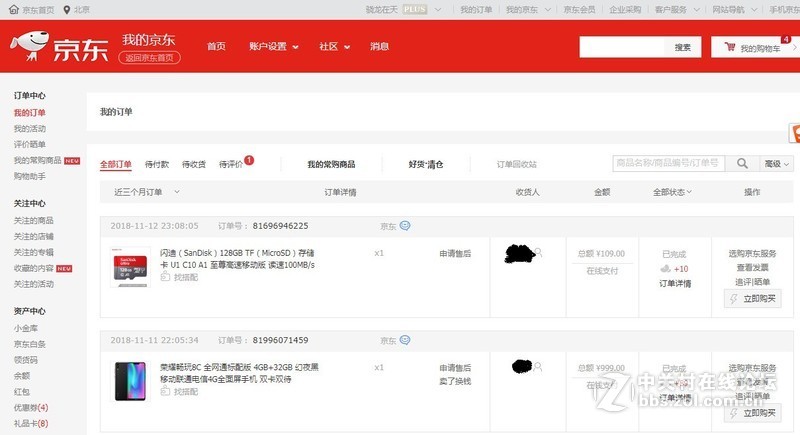Click the +10 points icon in SanDisk order

pyautogui.click(x=665, y=269)
